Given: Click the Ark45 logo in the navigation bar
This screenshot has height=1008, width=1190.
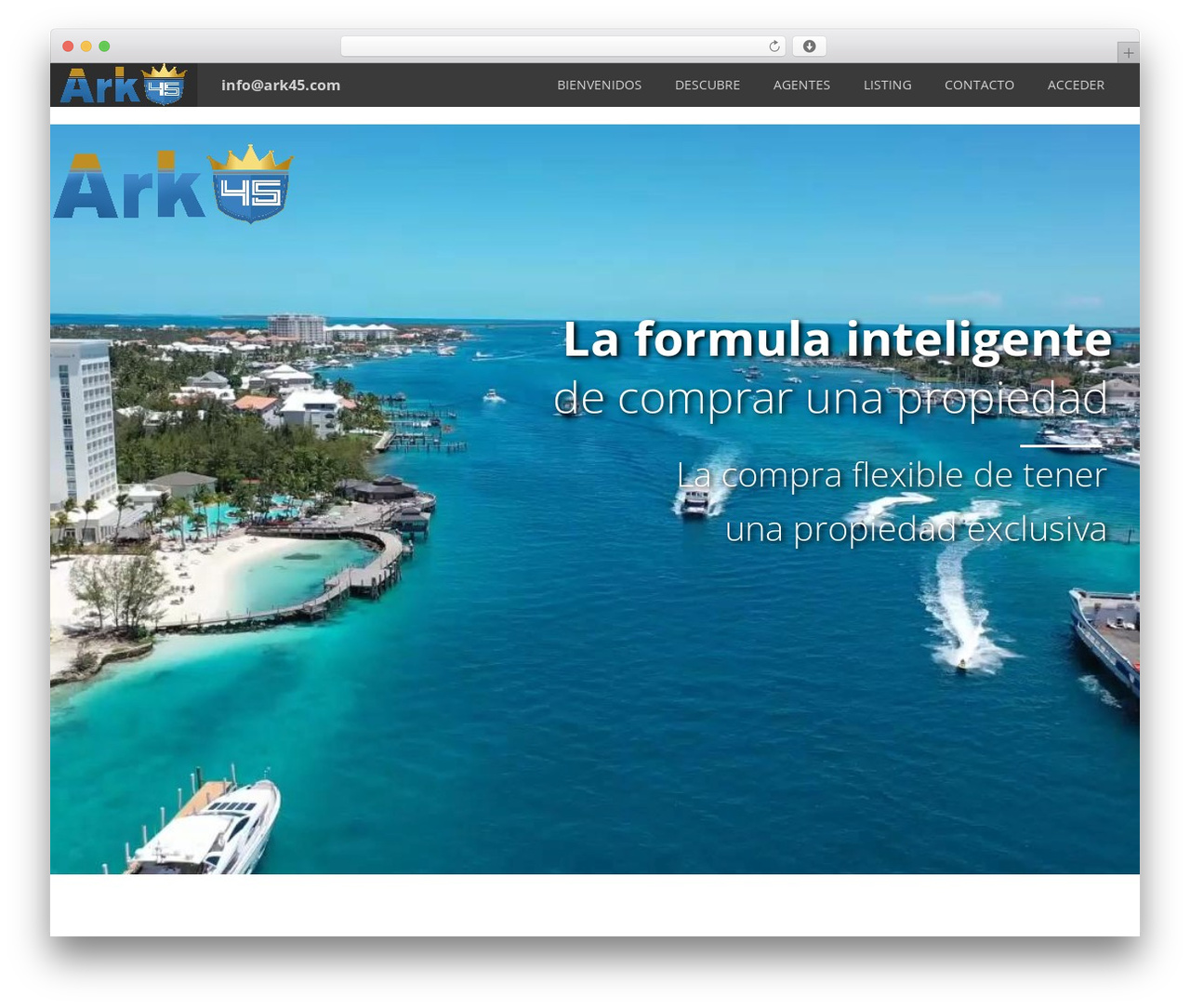Looking at the screenshot, I should point(124,85).
